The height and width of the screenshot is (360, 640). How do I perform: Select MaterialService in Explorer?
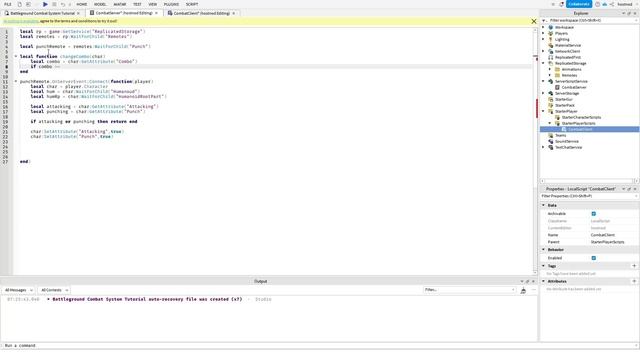pos(568,45)
